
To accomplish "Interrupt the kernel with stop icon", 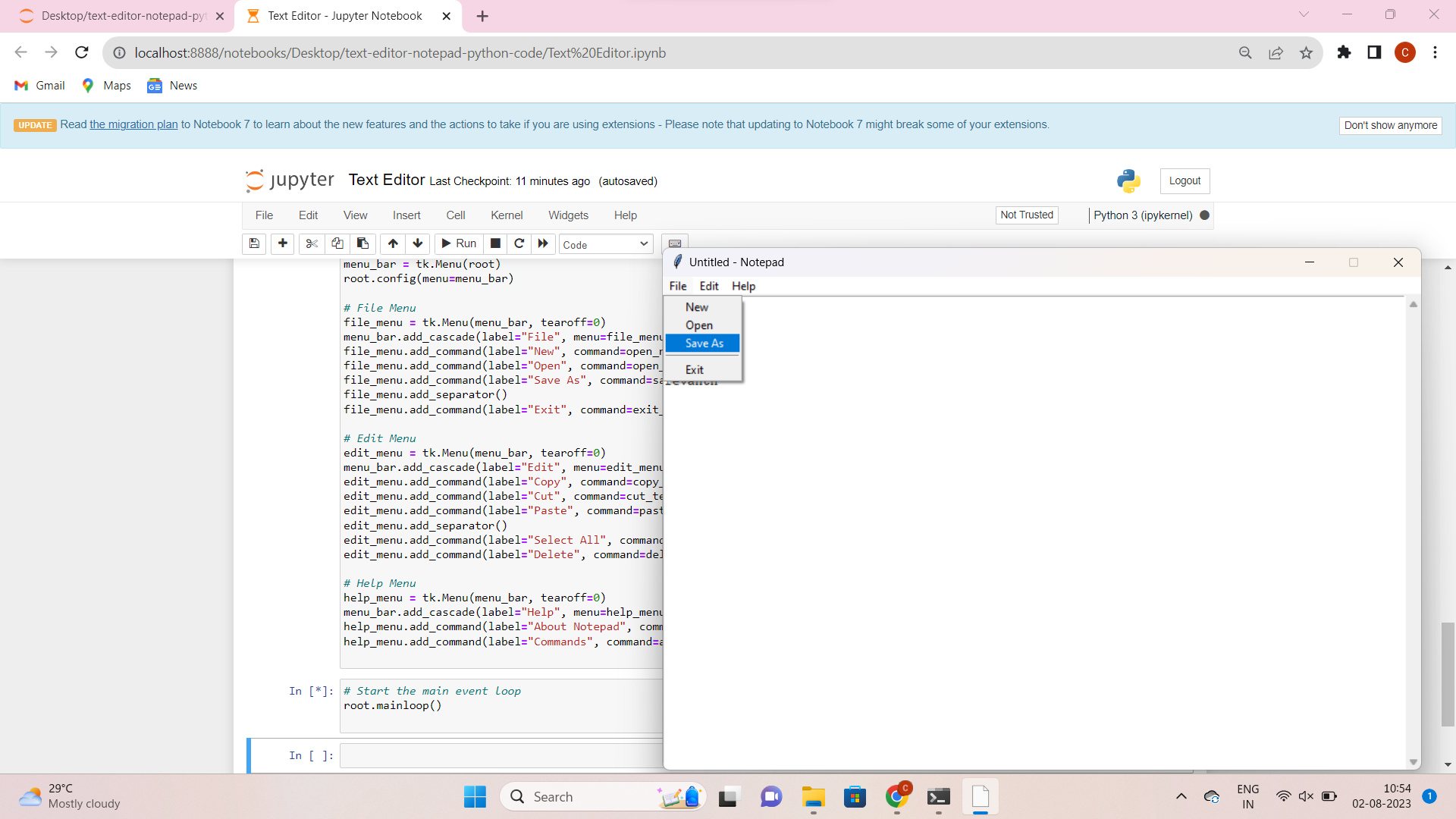I will click(495, 243).
